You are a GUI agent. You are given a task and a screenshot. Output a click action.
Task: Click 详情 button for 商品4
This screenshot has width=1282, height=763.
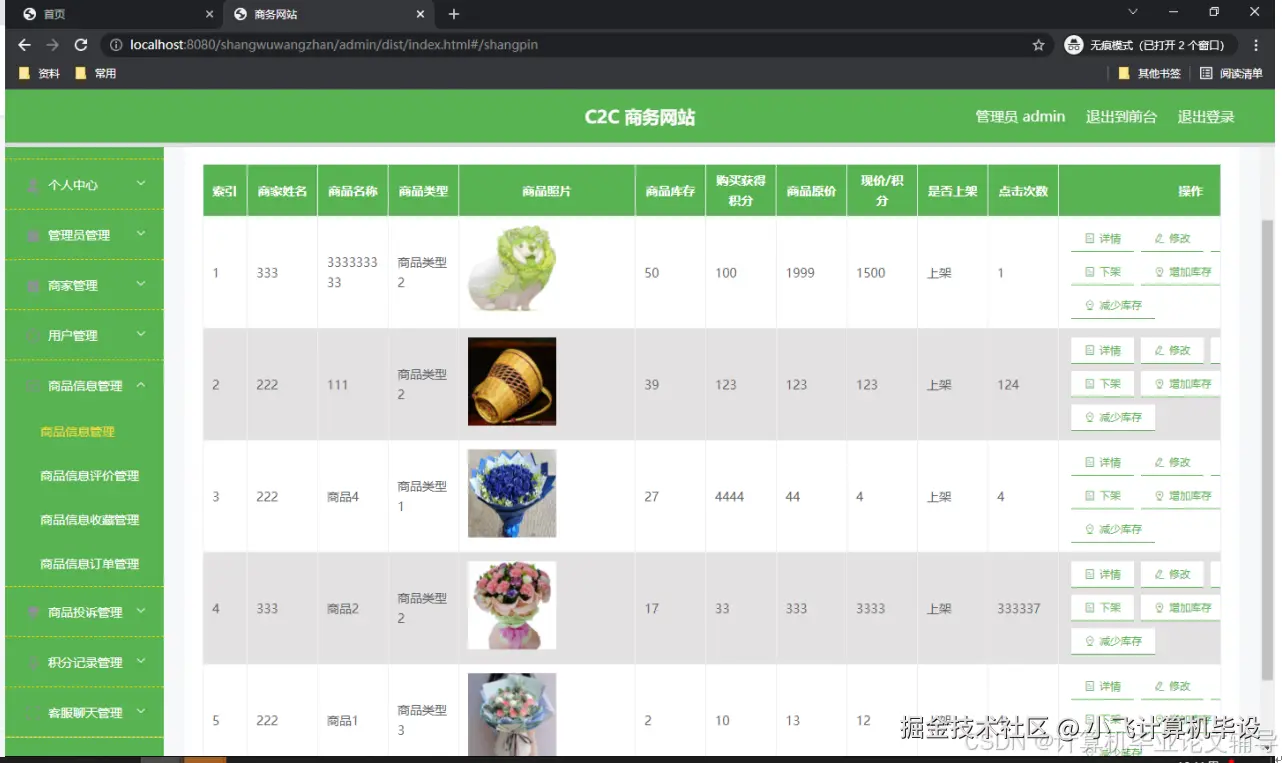coord(1103,463)
